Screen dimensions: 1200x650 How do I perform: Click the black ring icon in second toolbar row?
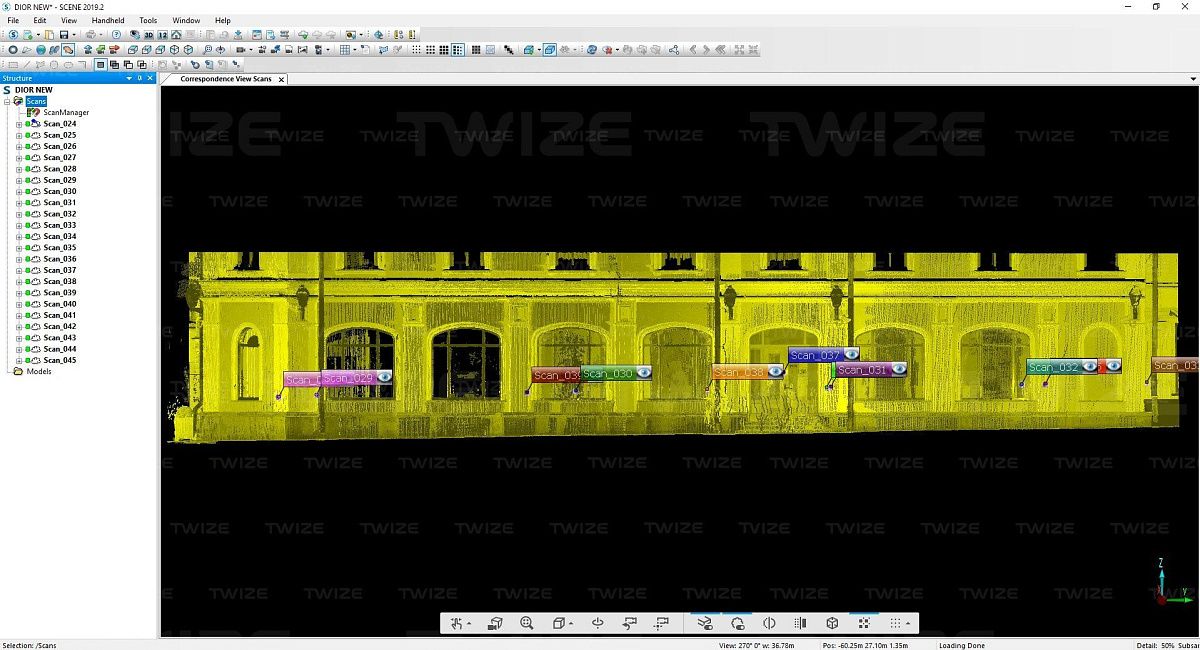[13, 50]
